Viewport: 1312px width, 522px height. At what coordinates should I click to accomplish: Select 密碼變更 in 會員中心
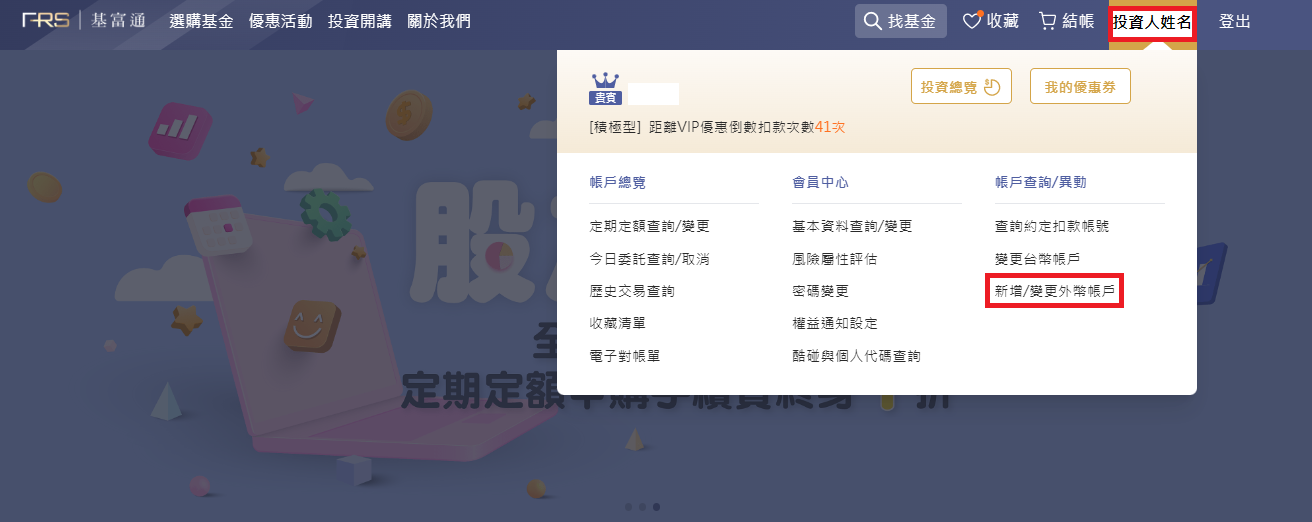tap(820, 291)
